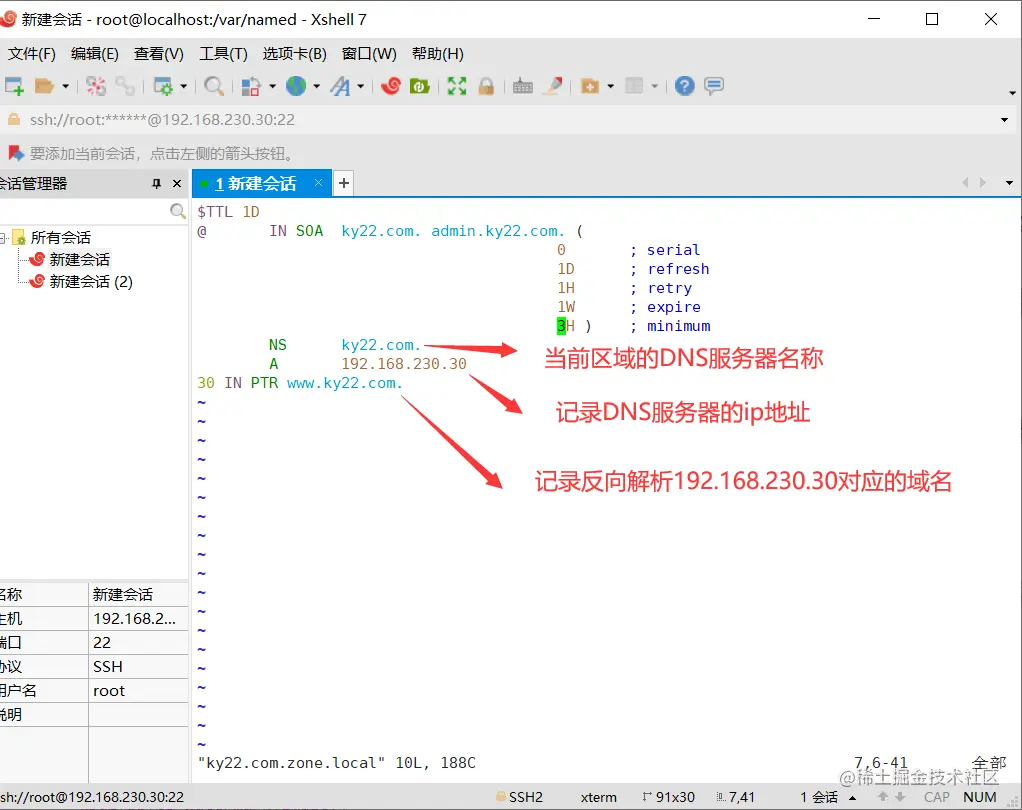Click xterm in the status bar
Image resolution: width=1022 pixels, height=810 pixels.
598,797
